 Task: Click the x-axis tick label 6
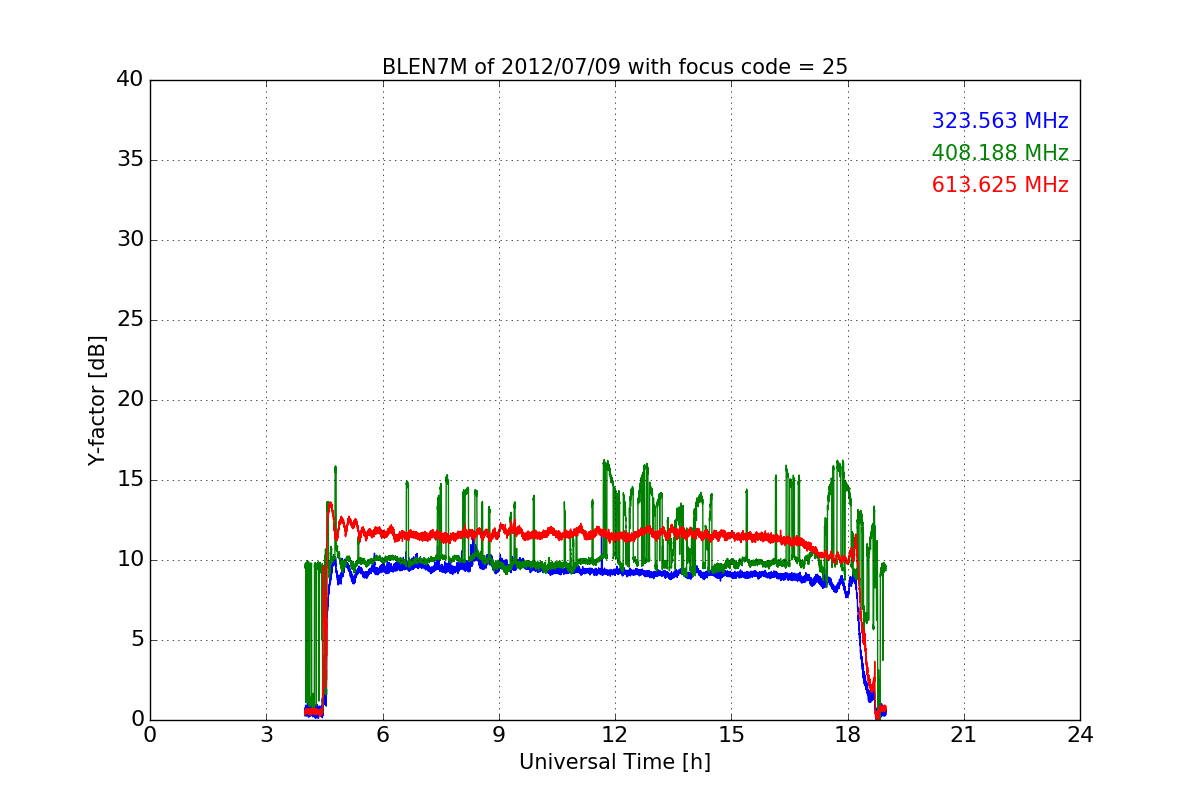coord(382,735)
